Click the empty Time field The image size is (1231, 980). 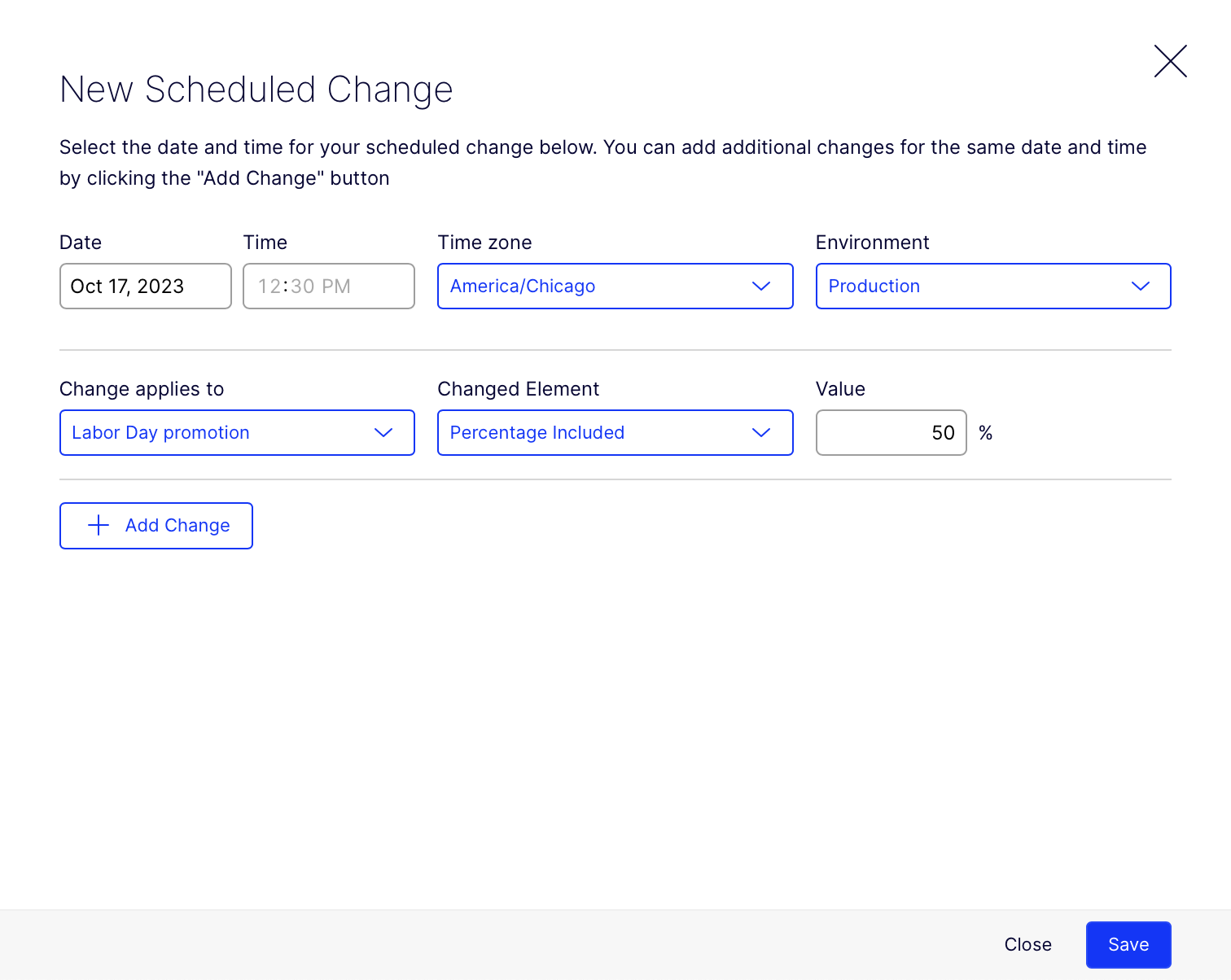coord(328,286)
